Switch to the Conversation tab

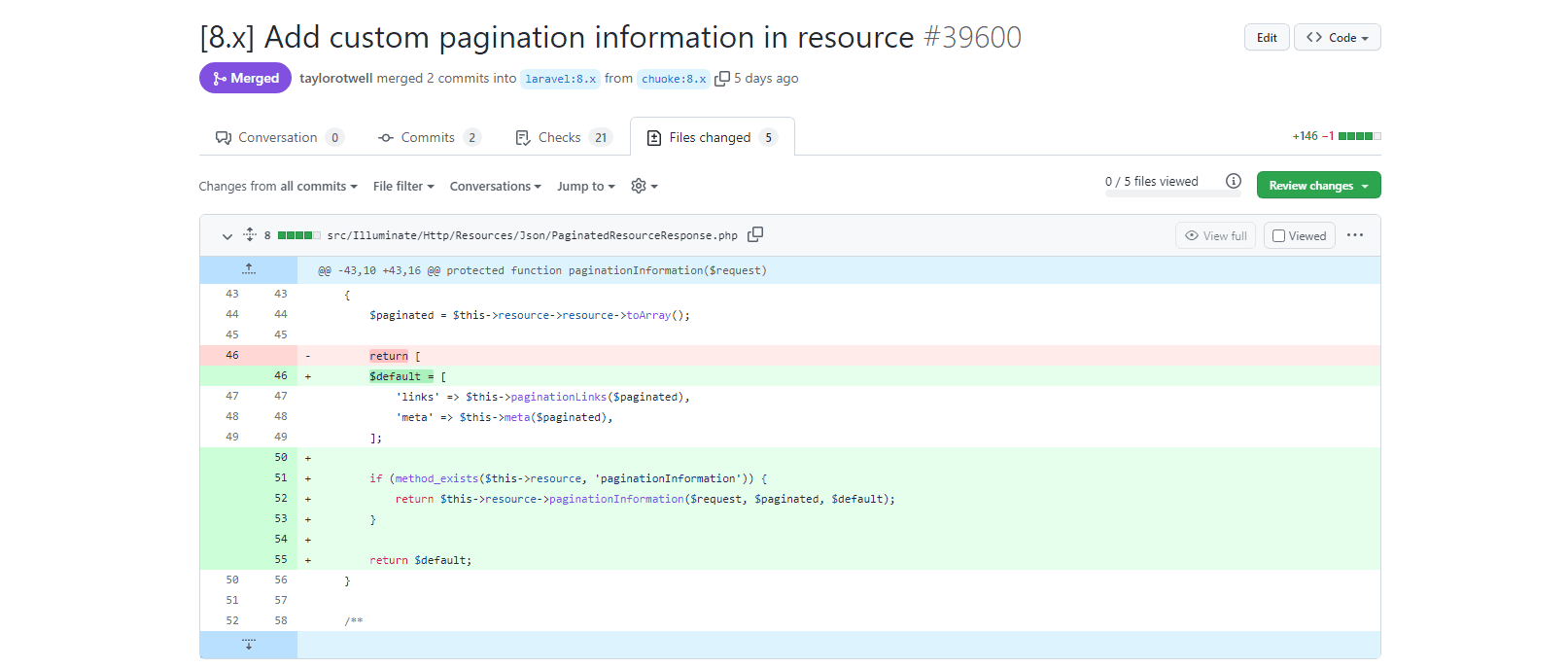[x=279, y=137]
